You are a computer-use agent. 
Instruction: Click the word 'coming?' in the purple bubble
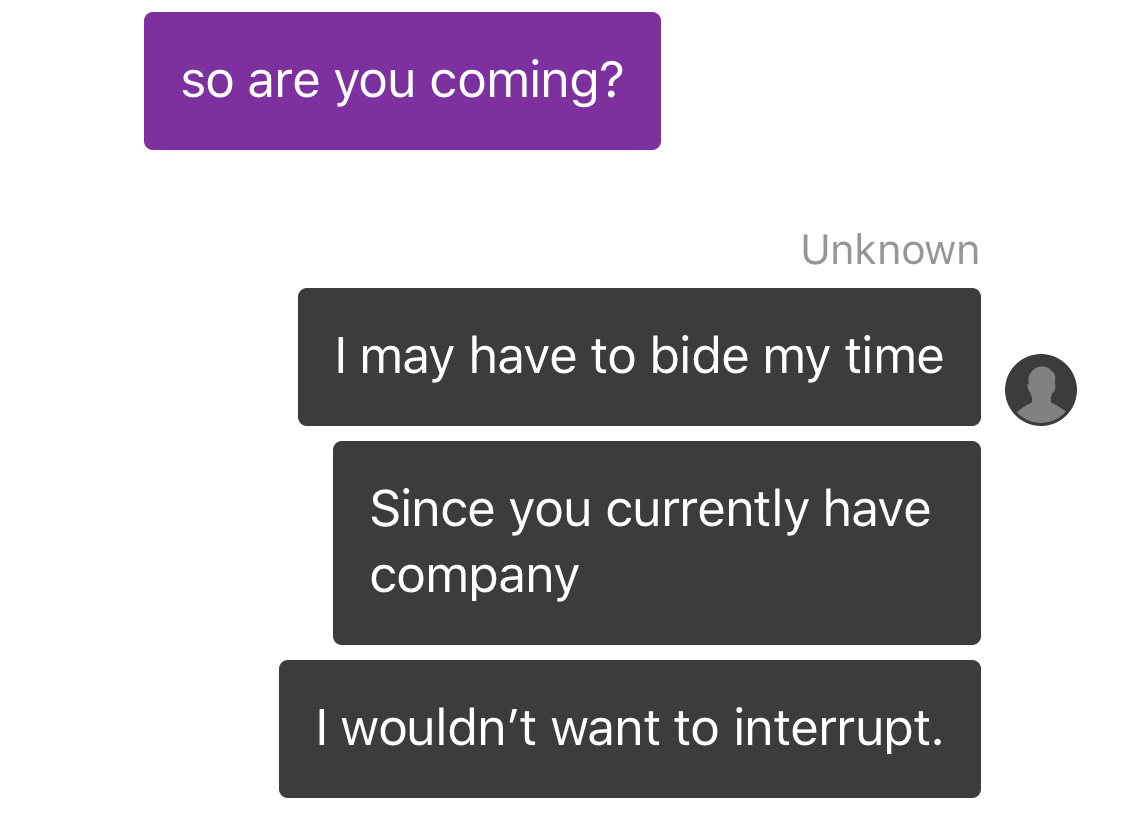(527, 83)
